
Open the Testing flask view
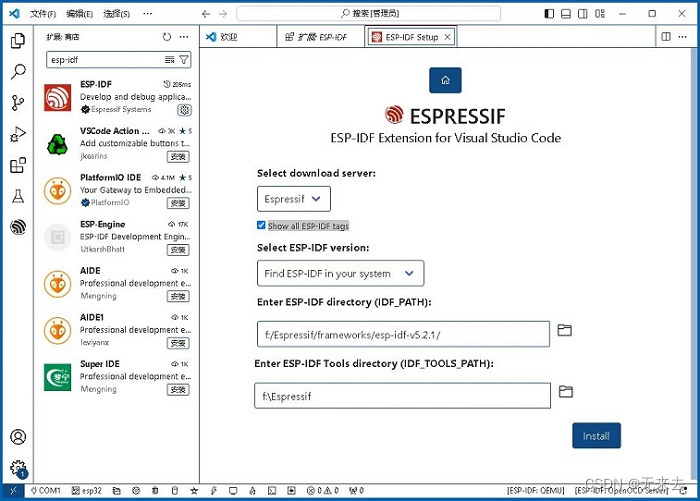pos(18,196)
